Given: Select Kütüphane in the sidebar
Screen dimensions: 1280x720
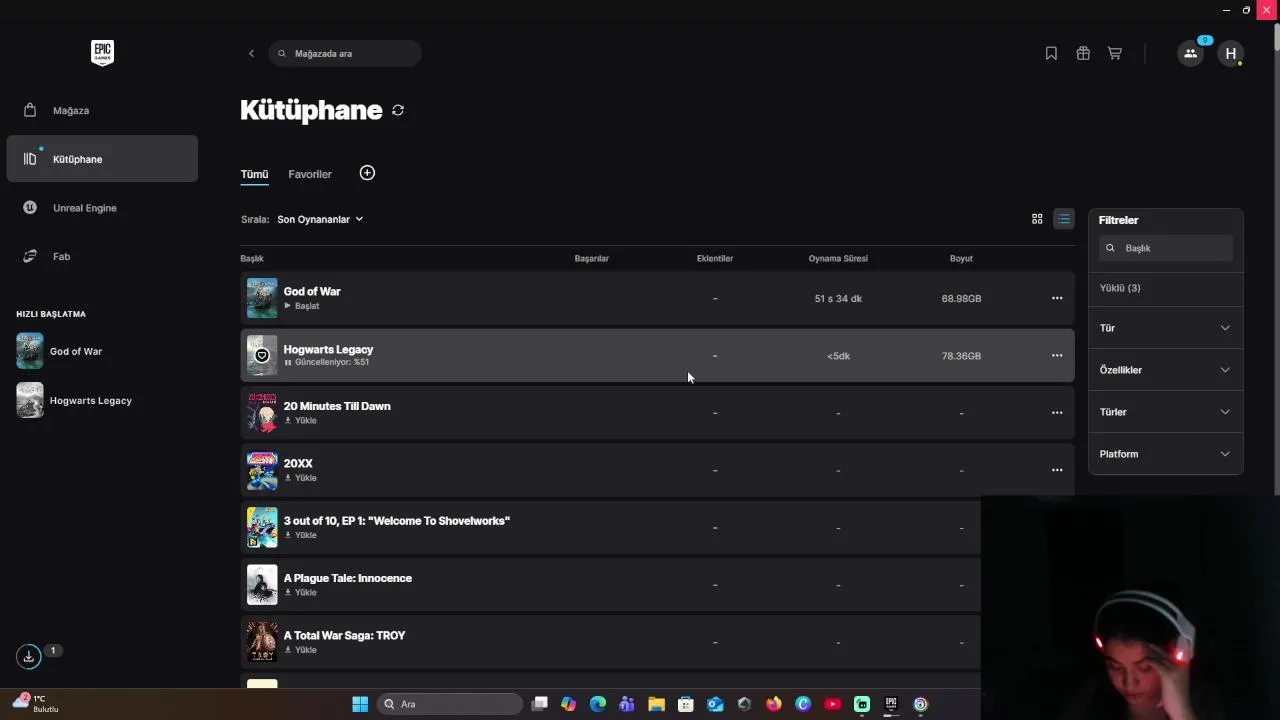Looking at the screenshot, I should (102, 159).
